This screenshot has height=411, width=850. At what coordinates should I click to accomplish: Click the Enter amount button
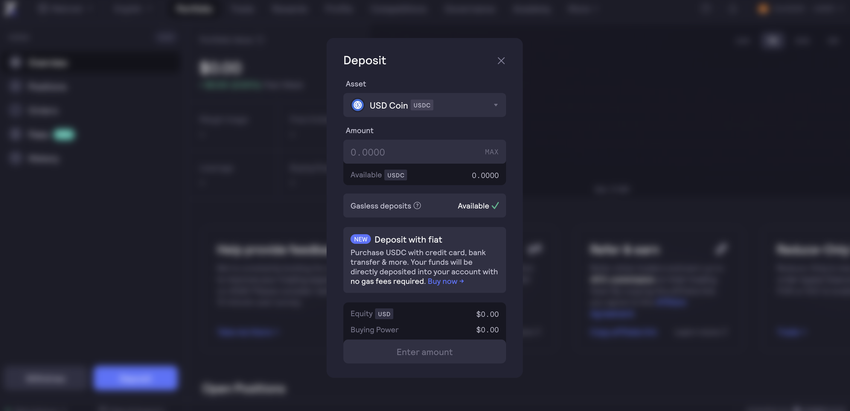[x=424, y=352]
